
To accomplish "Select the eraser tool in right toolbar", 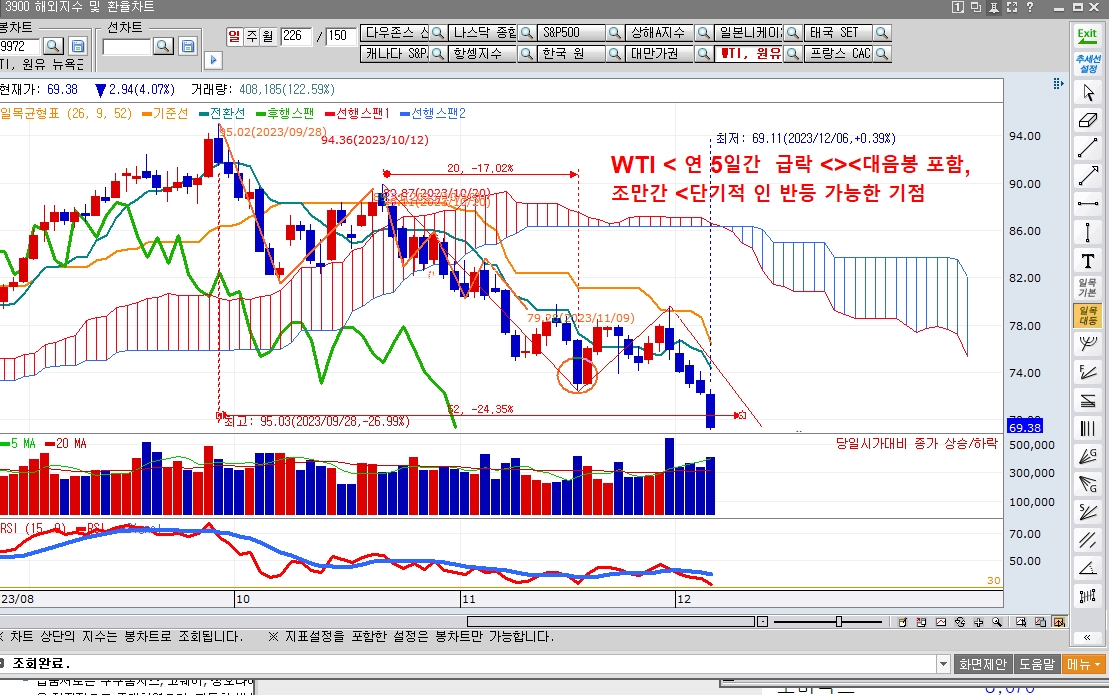I will coord(1087,121).
